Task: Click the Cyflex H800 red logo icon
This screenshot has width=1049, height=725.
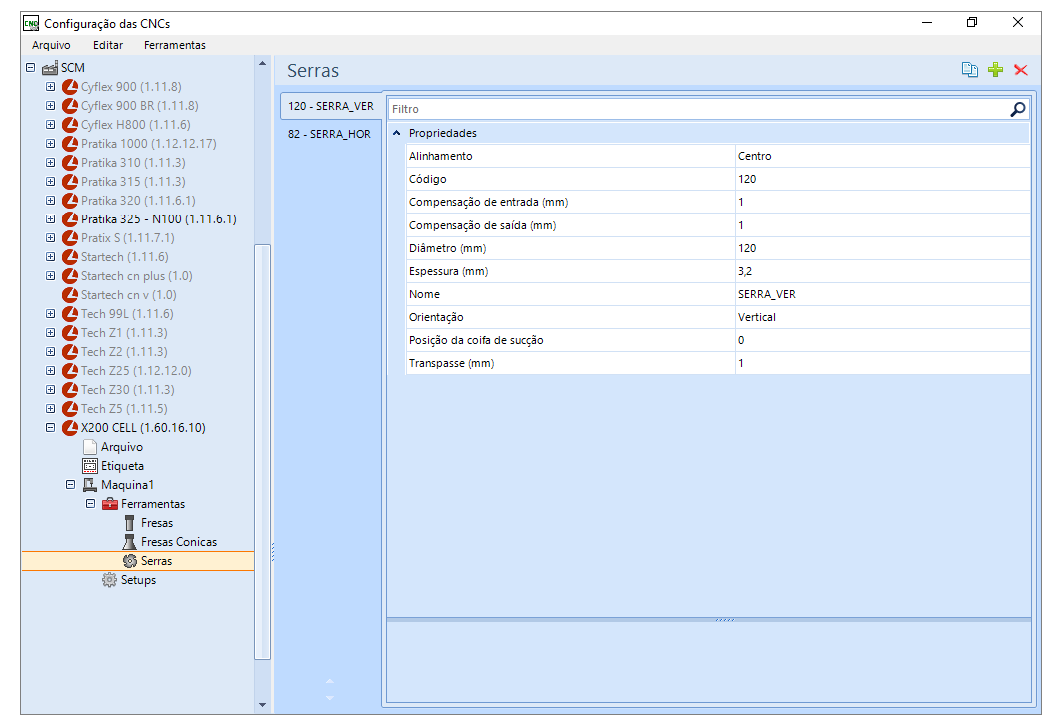Action: tap(70, 125)
